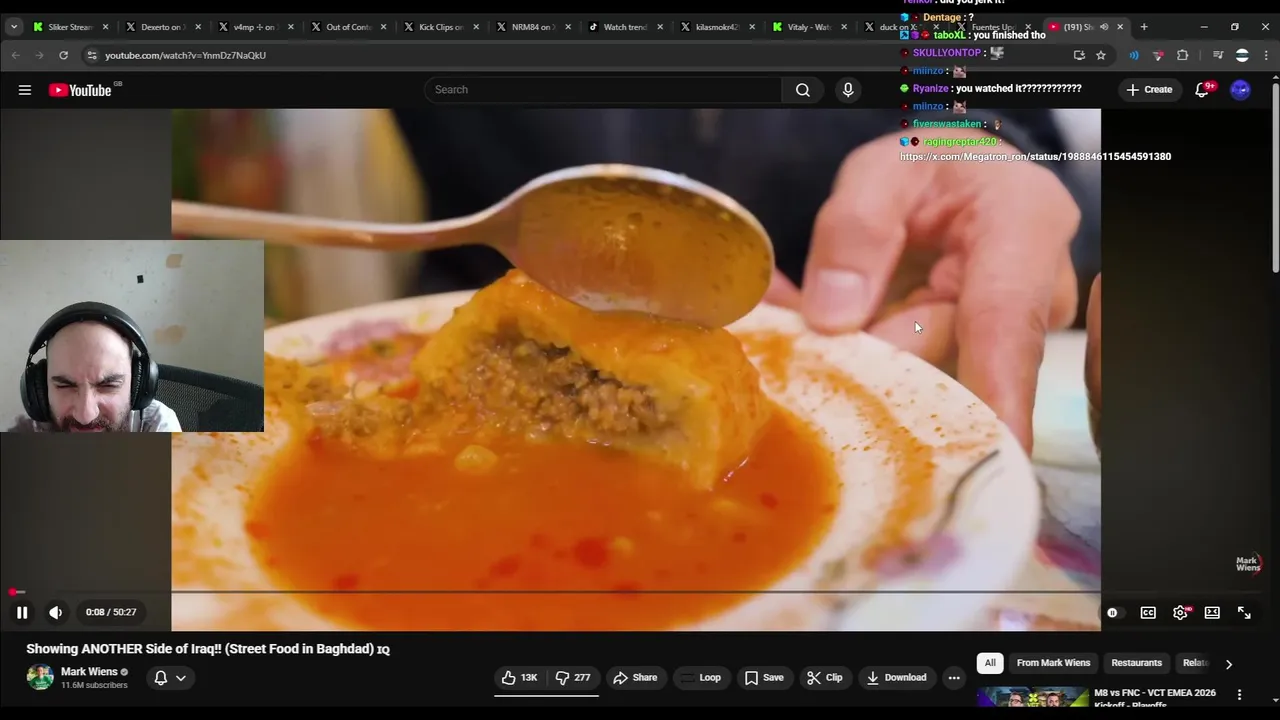The width and height of the screenshot is (1280, 720).
Task: Like the video (13K)
Action: click(x=521, y=678)
